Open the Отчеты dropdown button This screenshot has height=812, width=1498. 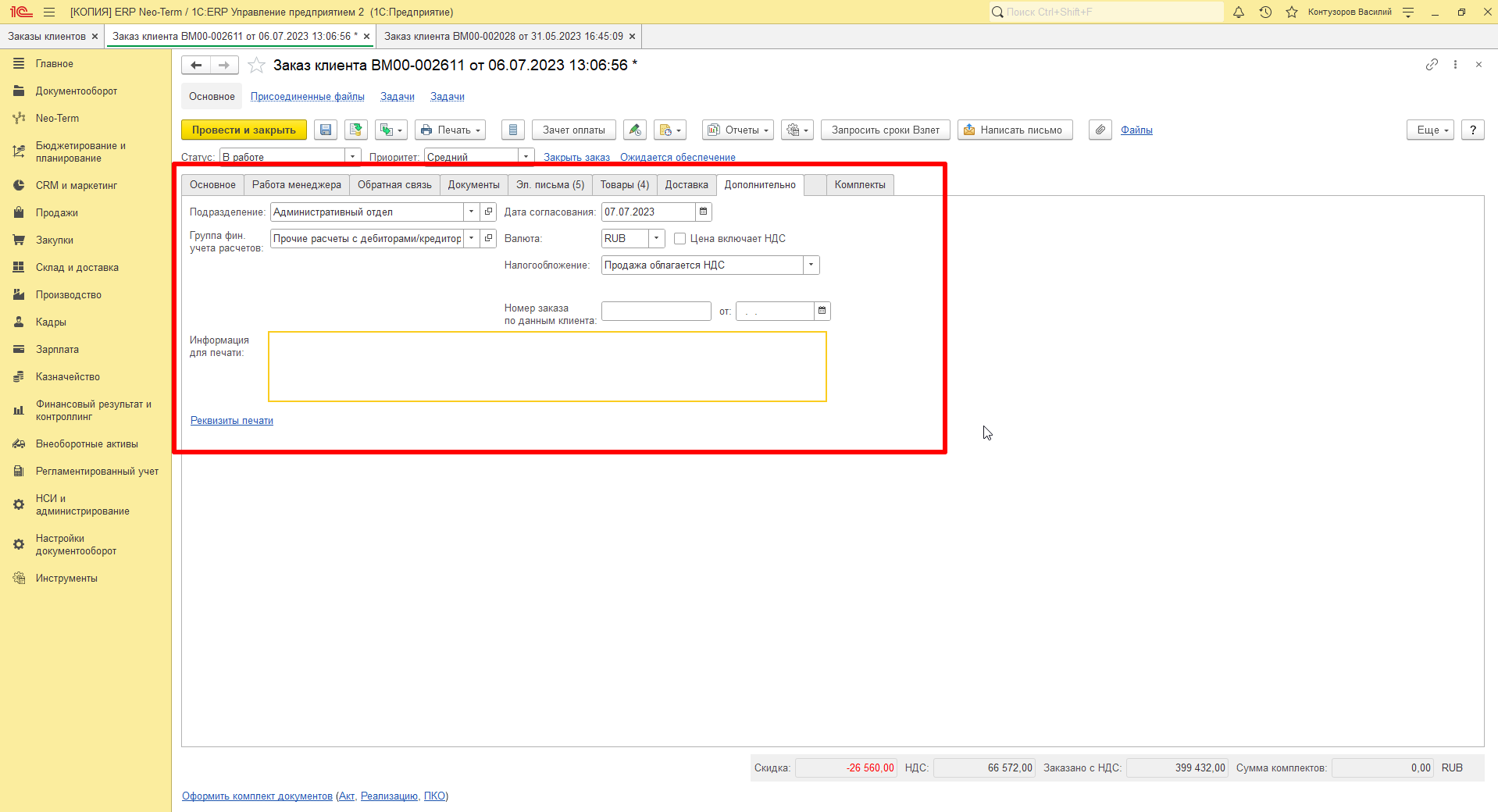coord(738,130)
